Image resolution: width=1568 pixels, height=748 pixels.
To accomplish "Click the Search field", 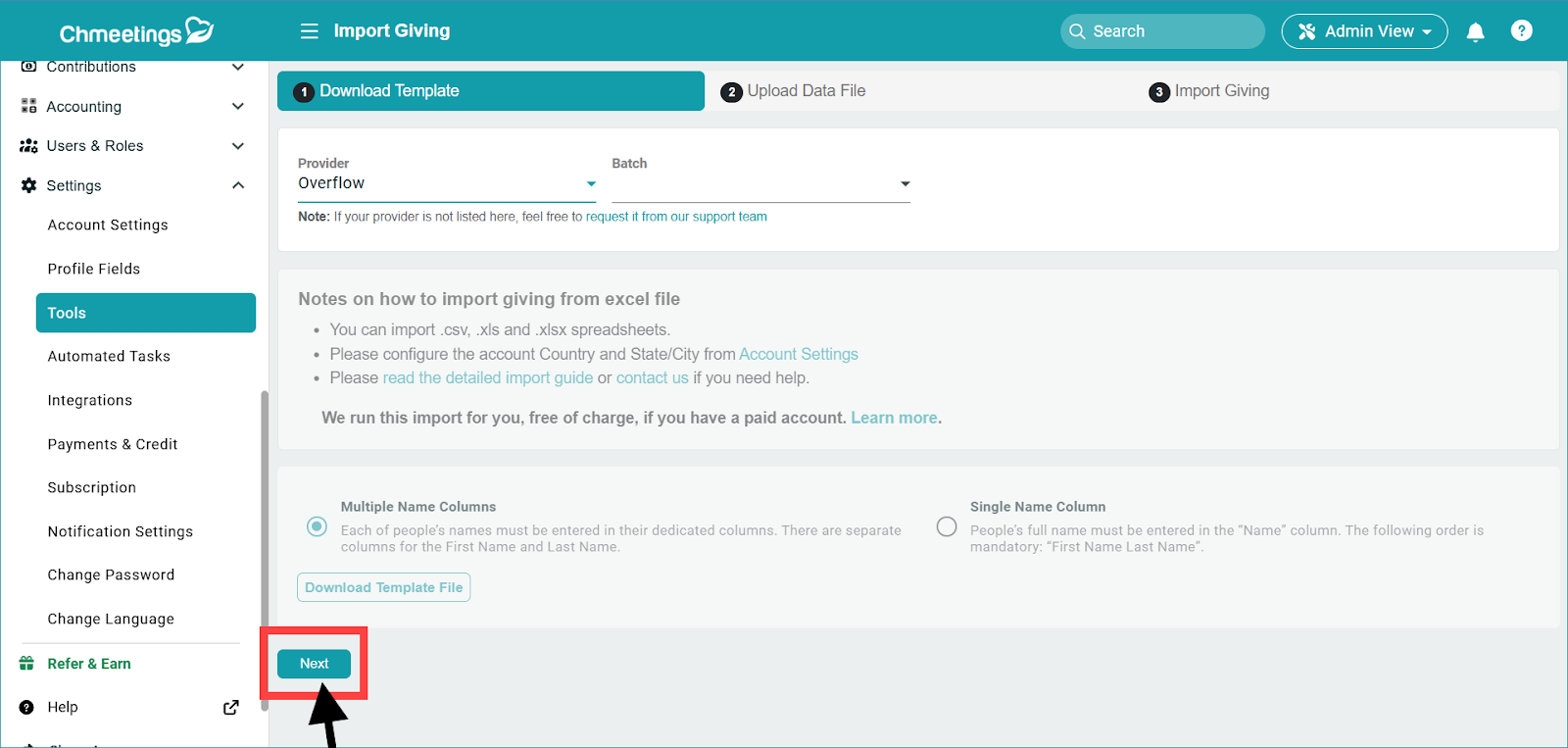I will (x=1162, y=31).
